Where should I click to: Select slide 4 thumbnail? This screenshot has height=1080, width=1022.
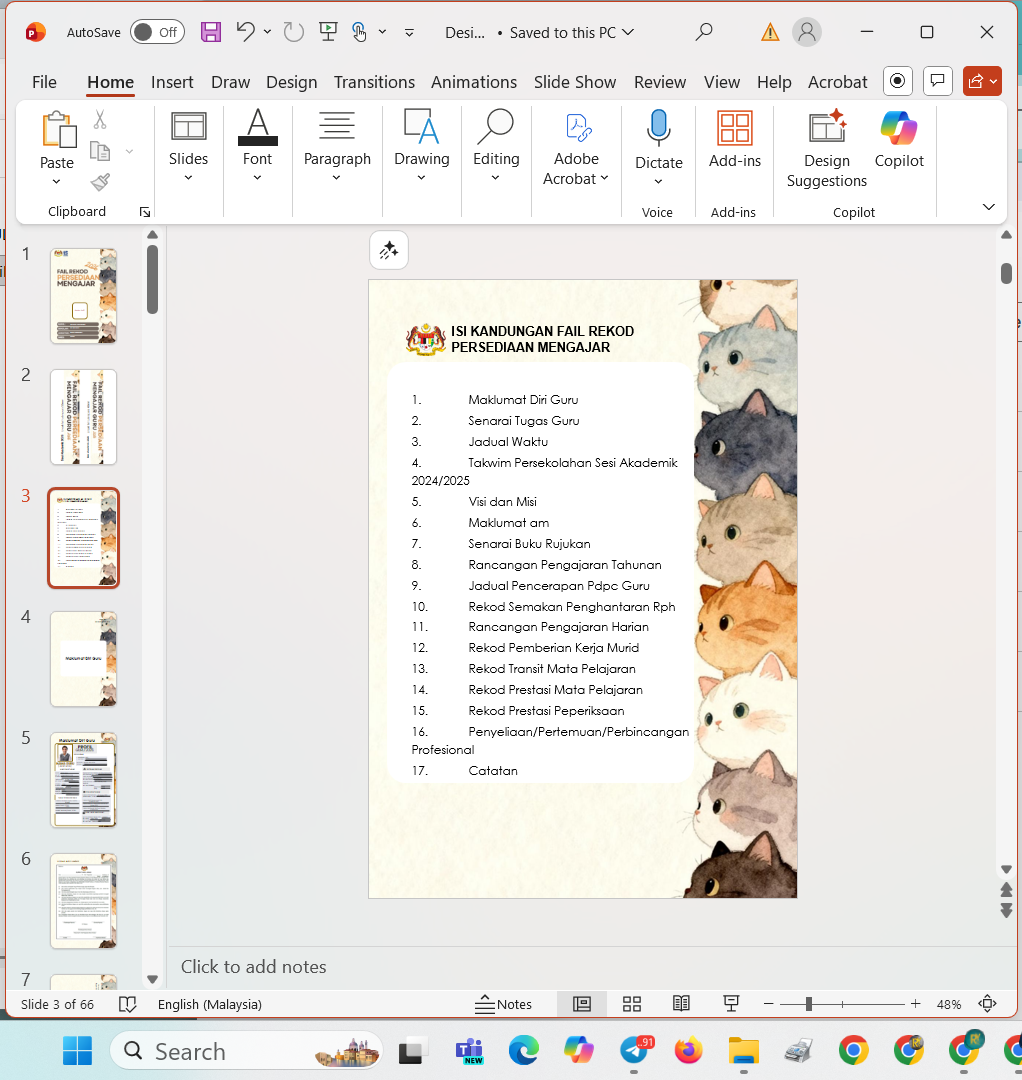(84, 659)
